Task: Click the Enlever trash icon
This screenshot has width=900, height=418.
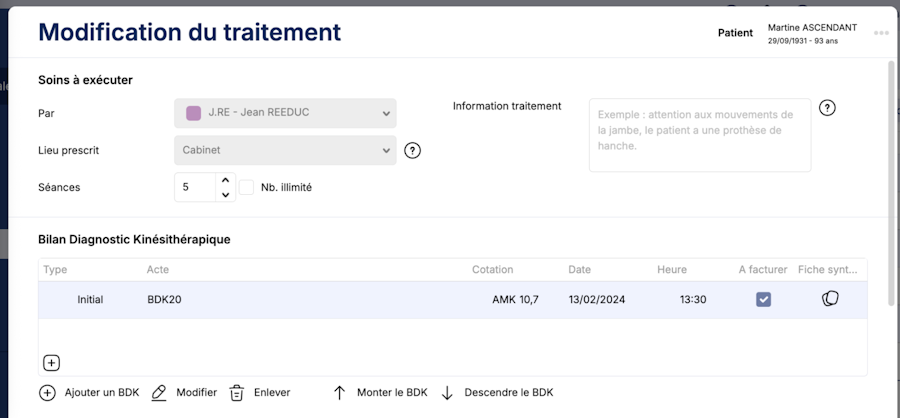Action: coord(237,393)
